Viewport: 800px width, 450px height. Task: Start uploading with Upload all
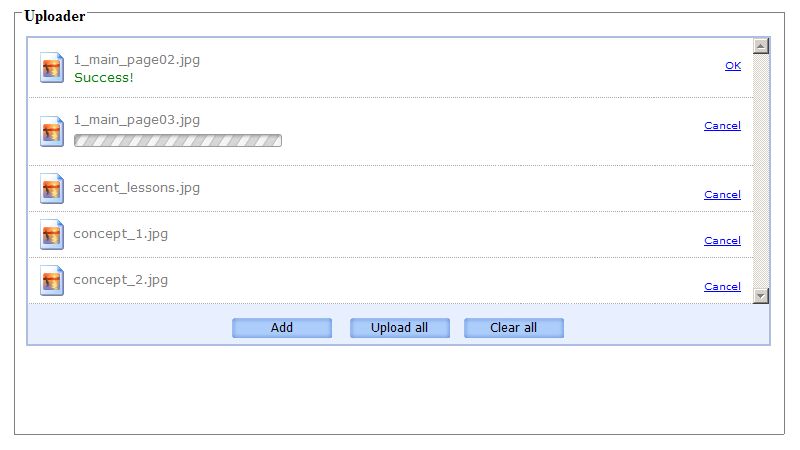point(399,328)
